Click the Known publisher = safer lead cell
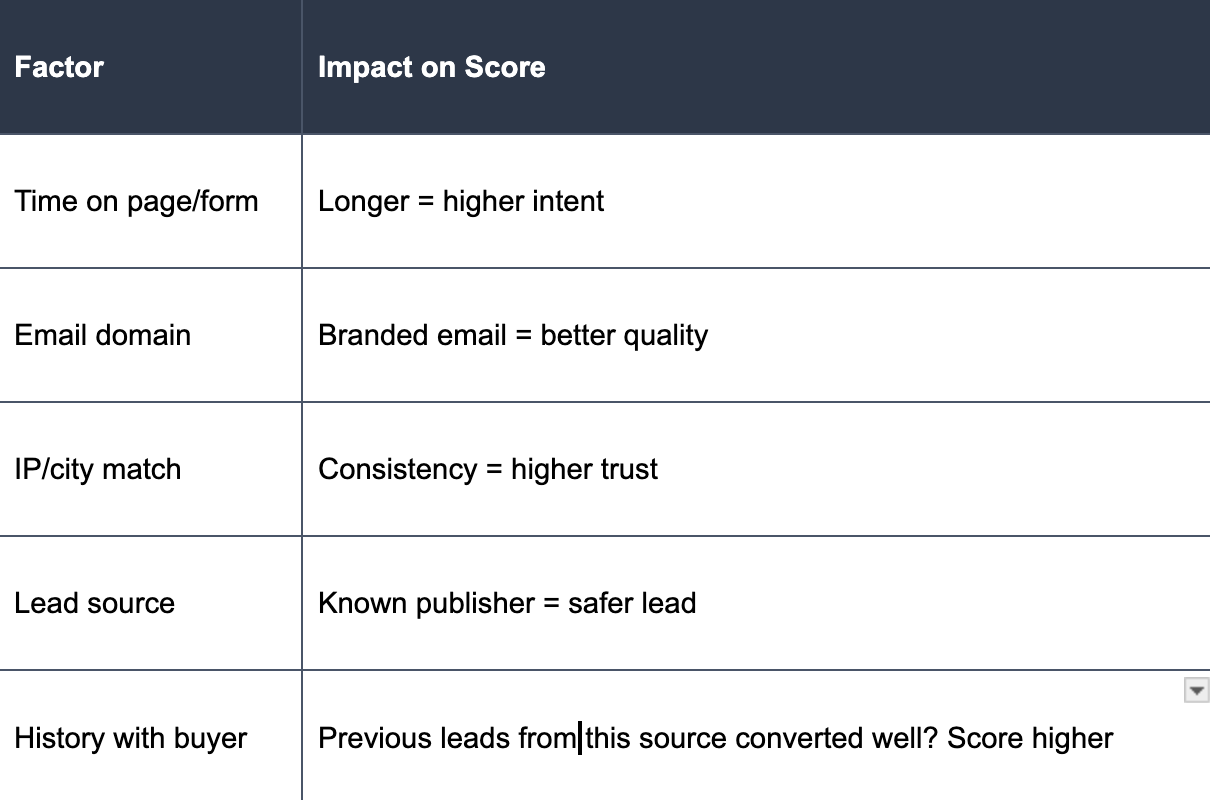The height and width of the screenshot is (800, 1210). coord(756,603)
